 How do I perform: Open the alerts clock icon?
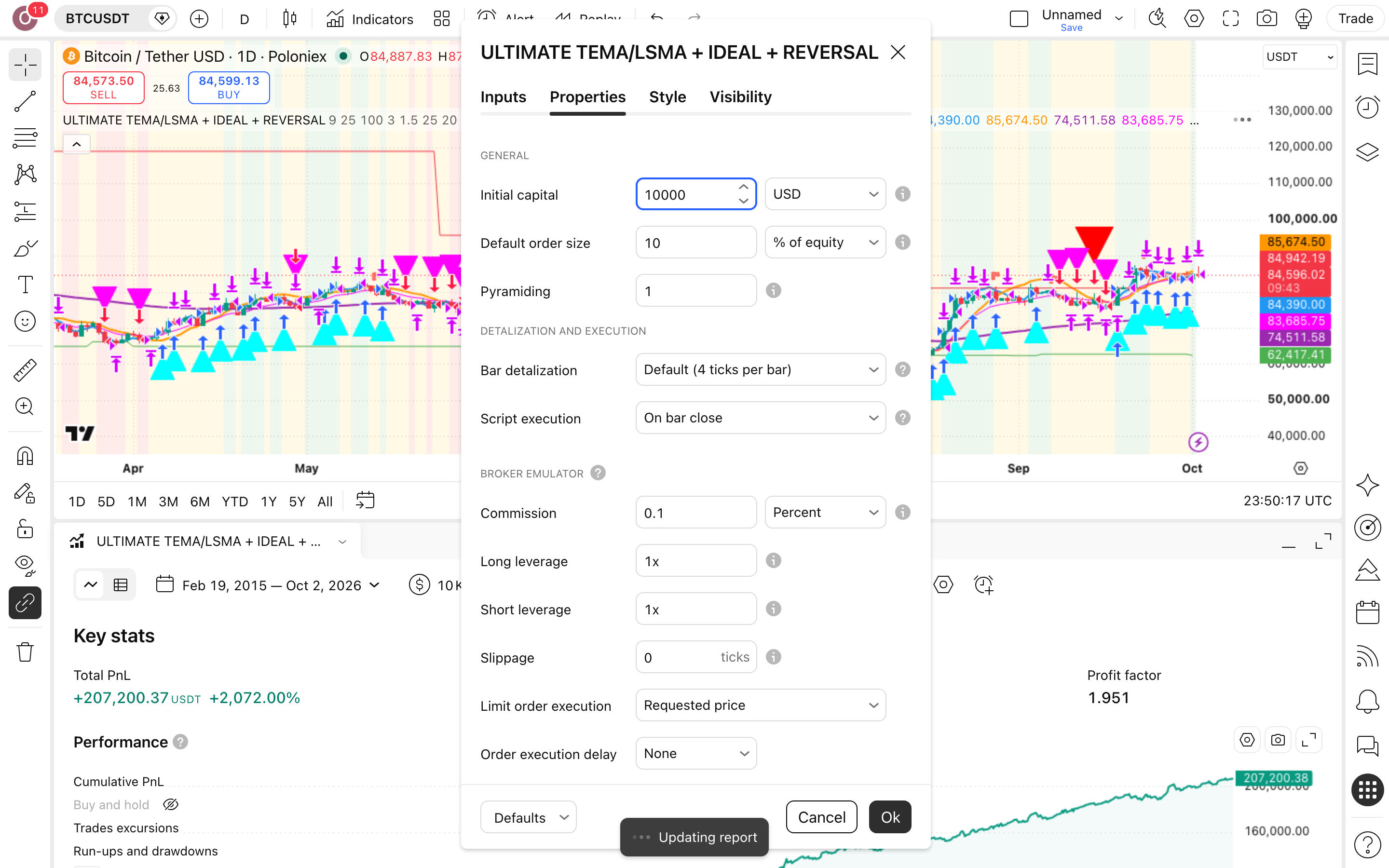pos(1367,107)
